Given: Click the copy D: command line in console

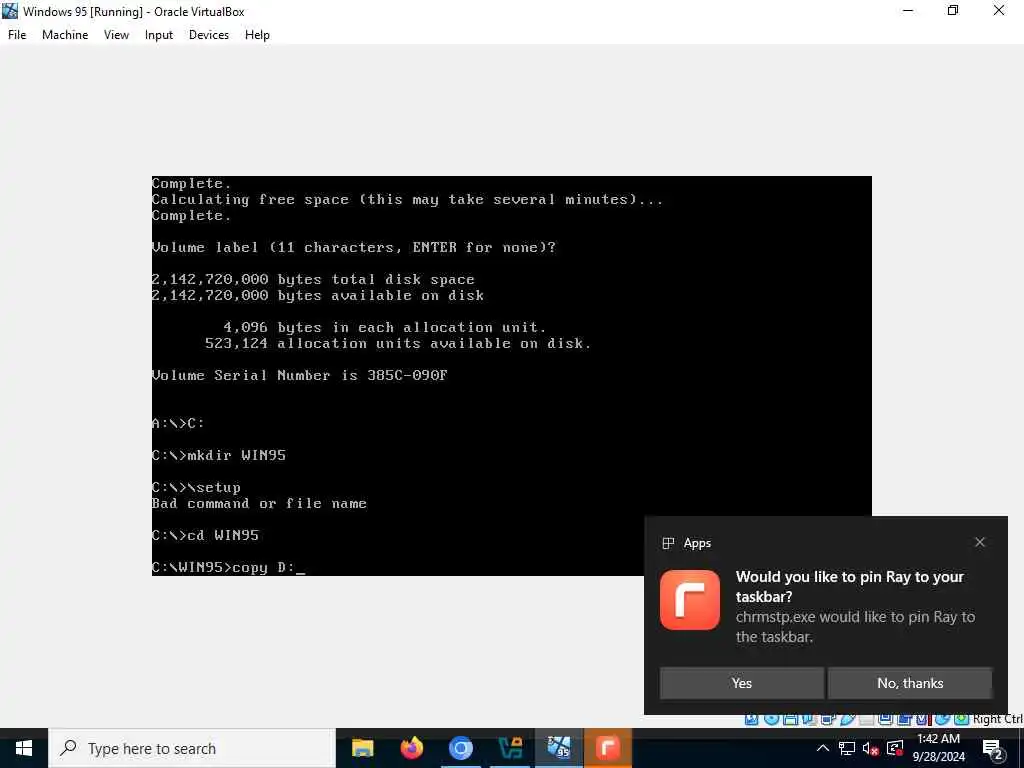Looking at the screenshot, I should coord(229,568).
